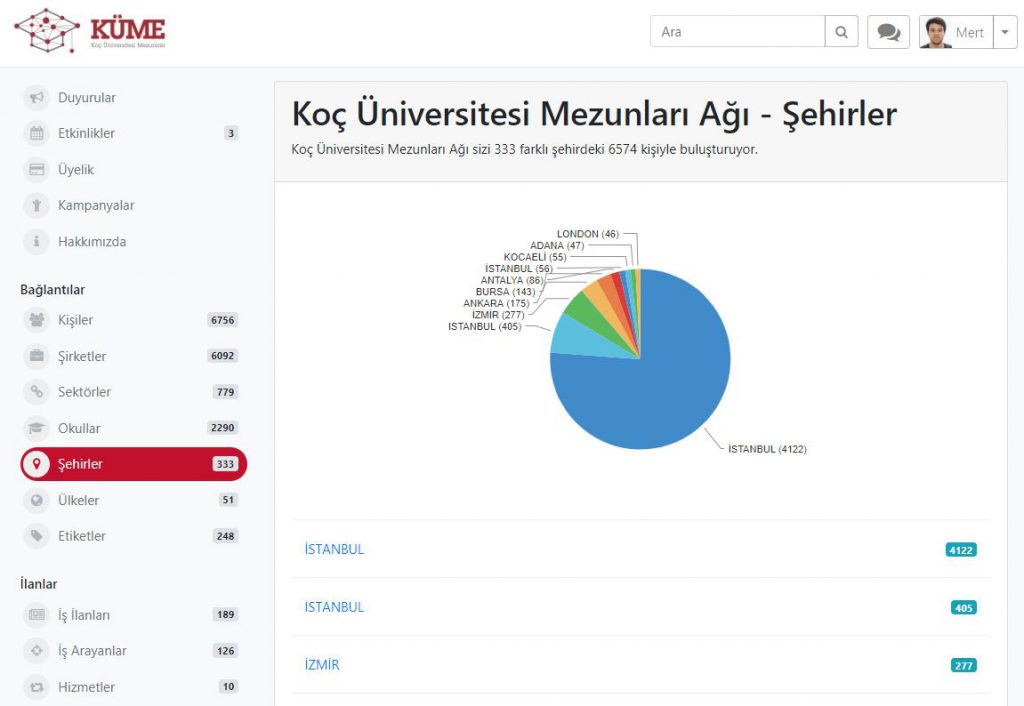Click the ANTALYA (86) chart label
This screenshot has width=1024, height=706.
tap(512, 280)
